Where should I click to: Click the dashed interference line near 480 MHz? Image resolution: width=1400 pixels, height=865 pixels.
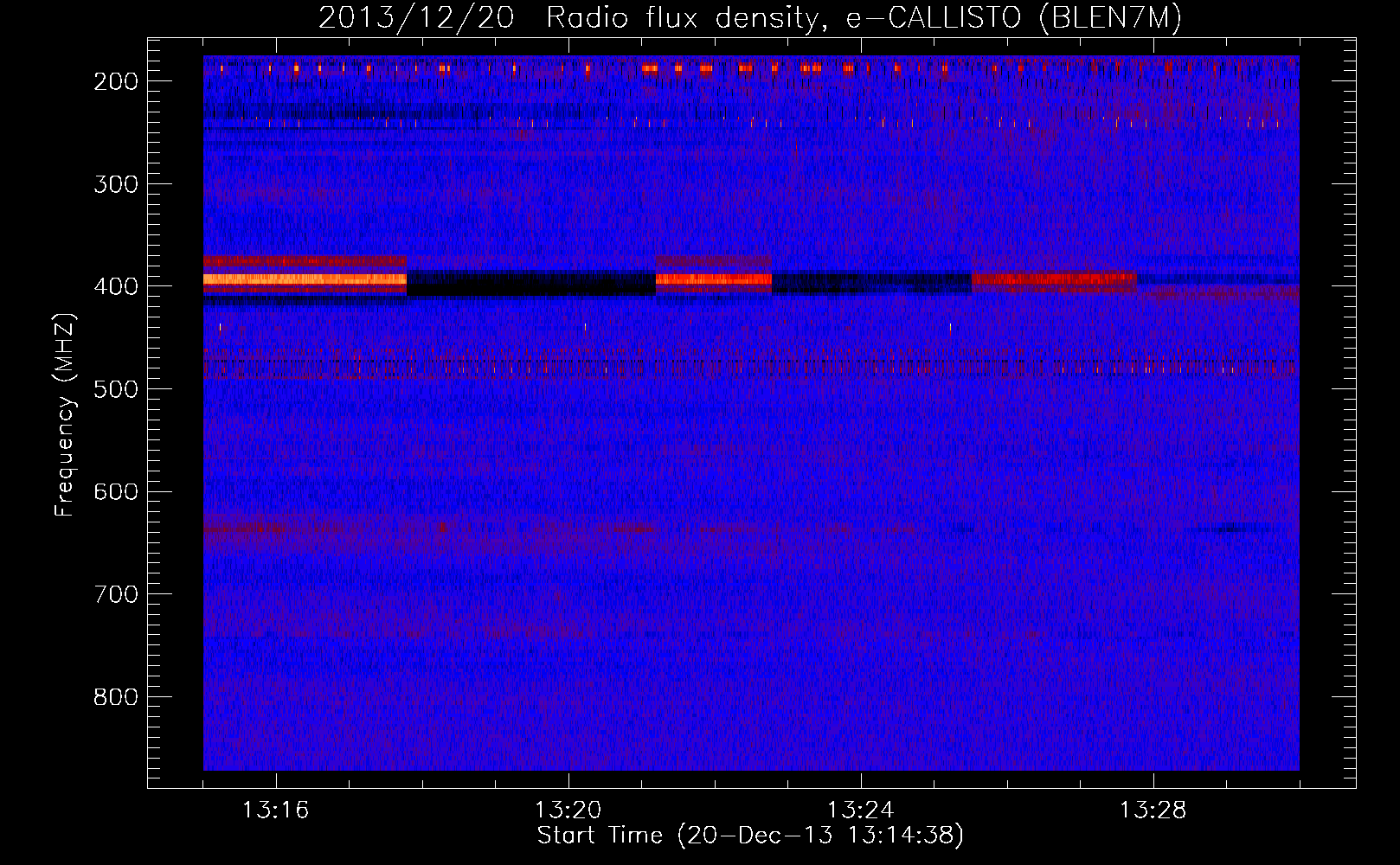pyautogui.click(x=751, y=367)
